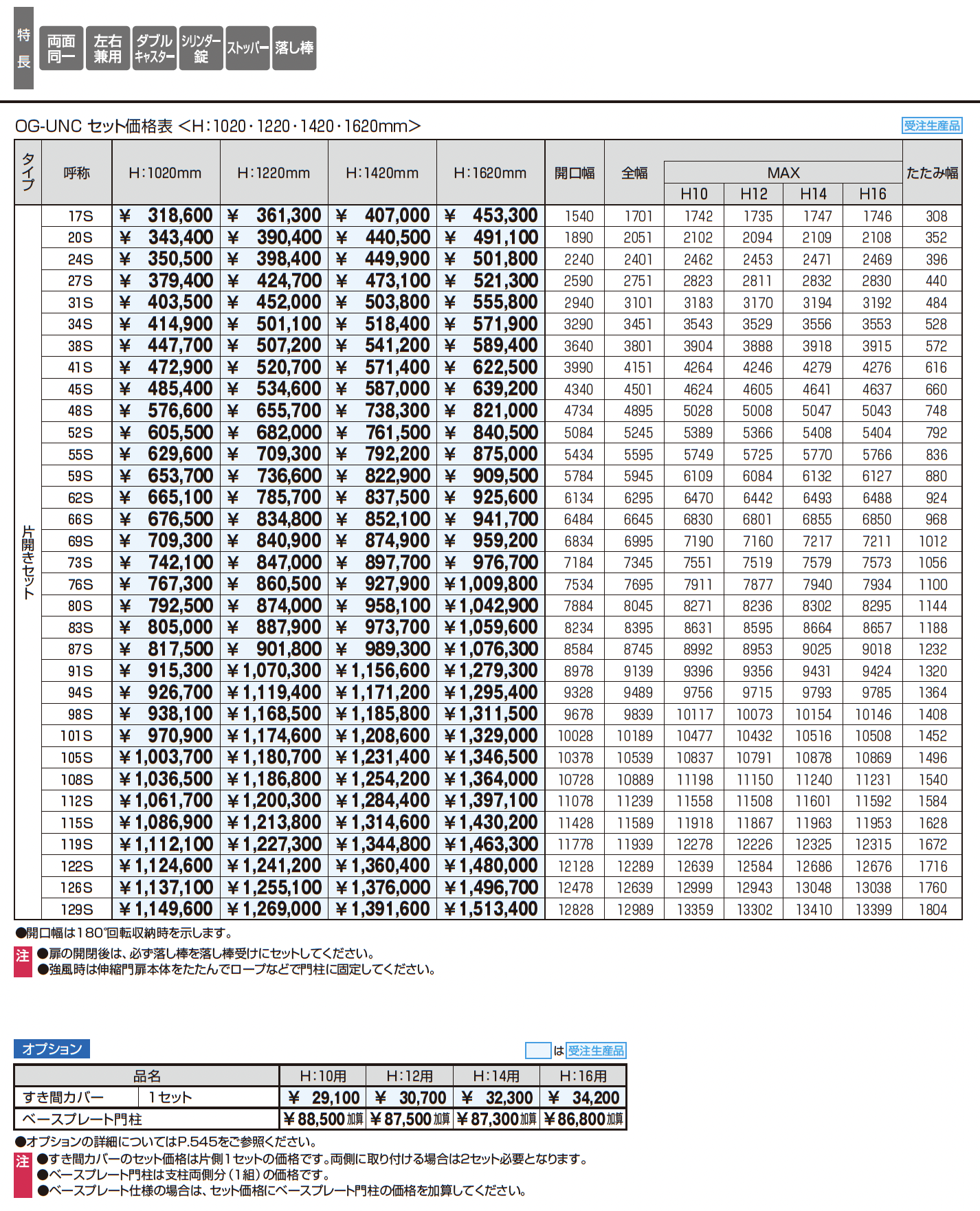
Task: Click the シリンダー錠 feature badge
Action: tap(201, 48)
